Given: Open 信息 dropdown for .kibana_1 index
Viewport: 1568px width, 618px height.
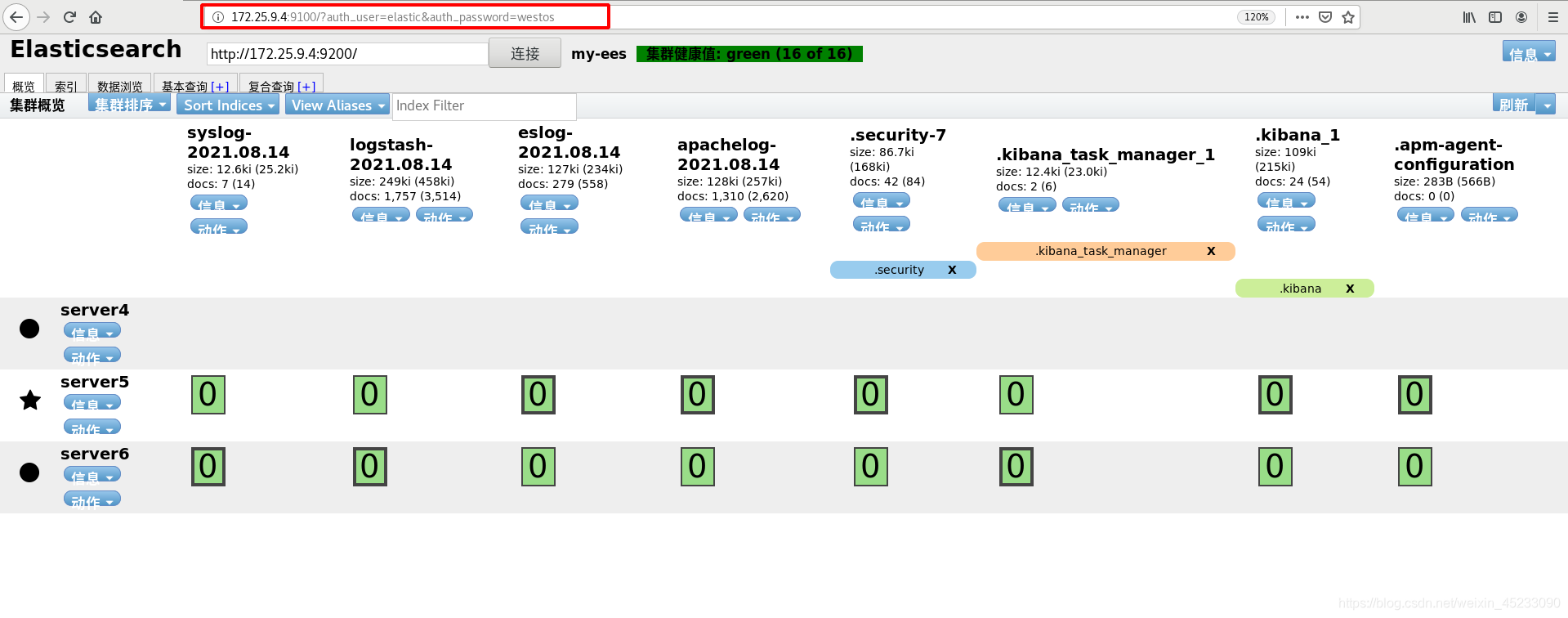Looking at the screenshot, I should click(1286, 201).
